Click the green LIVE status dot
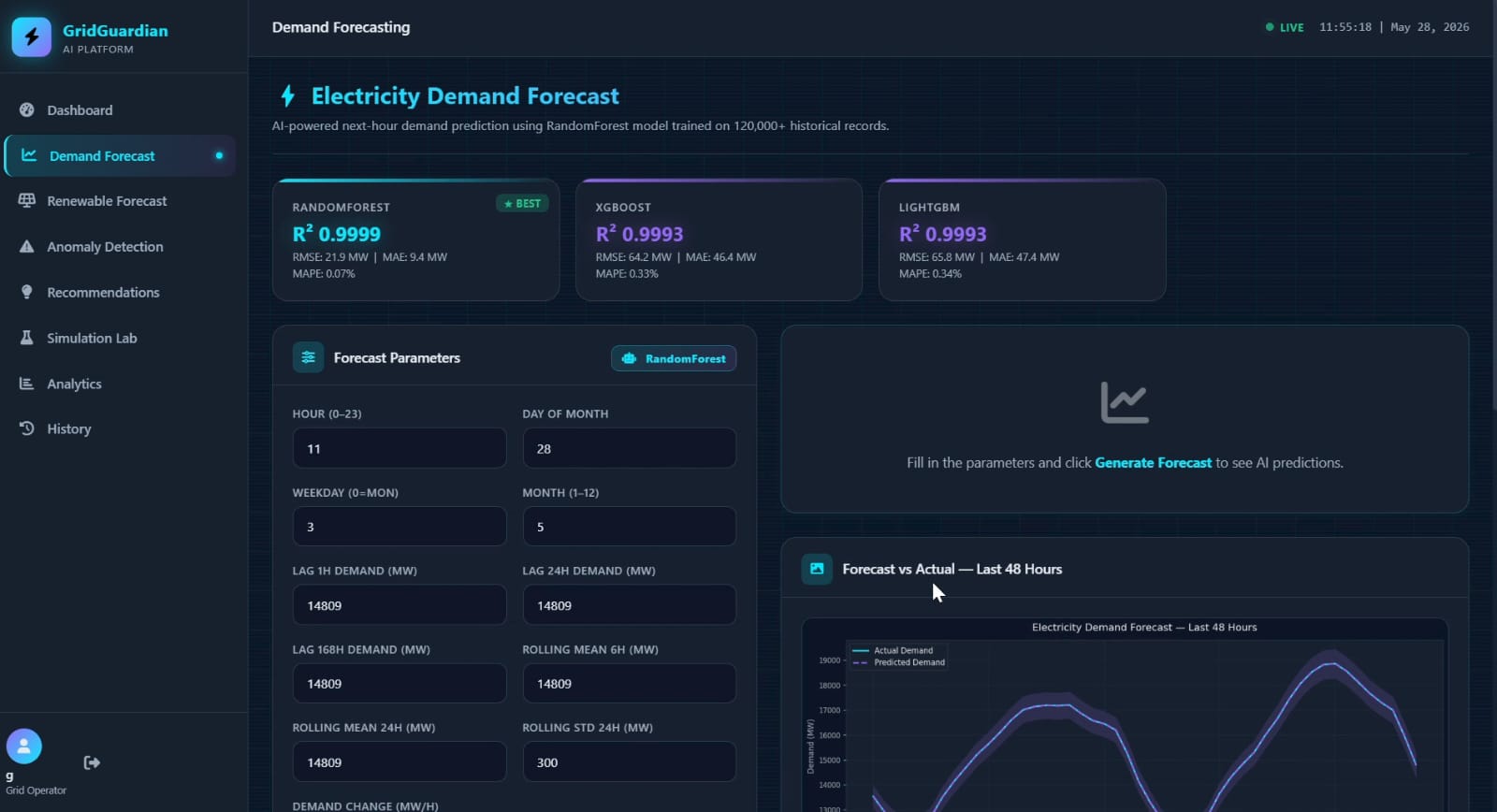Screen dimensions: 1497x812 (1270, 27)
